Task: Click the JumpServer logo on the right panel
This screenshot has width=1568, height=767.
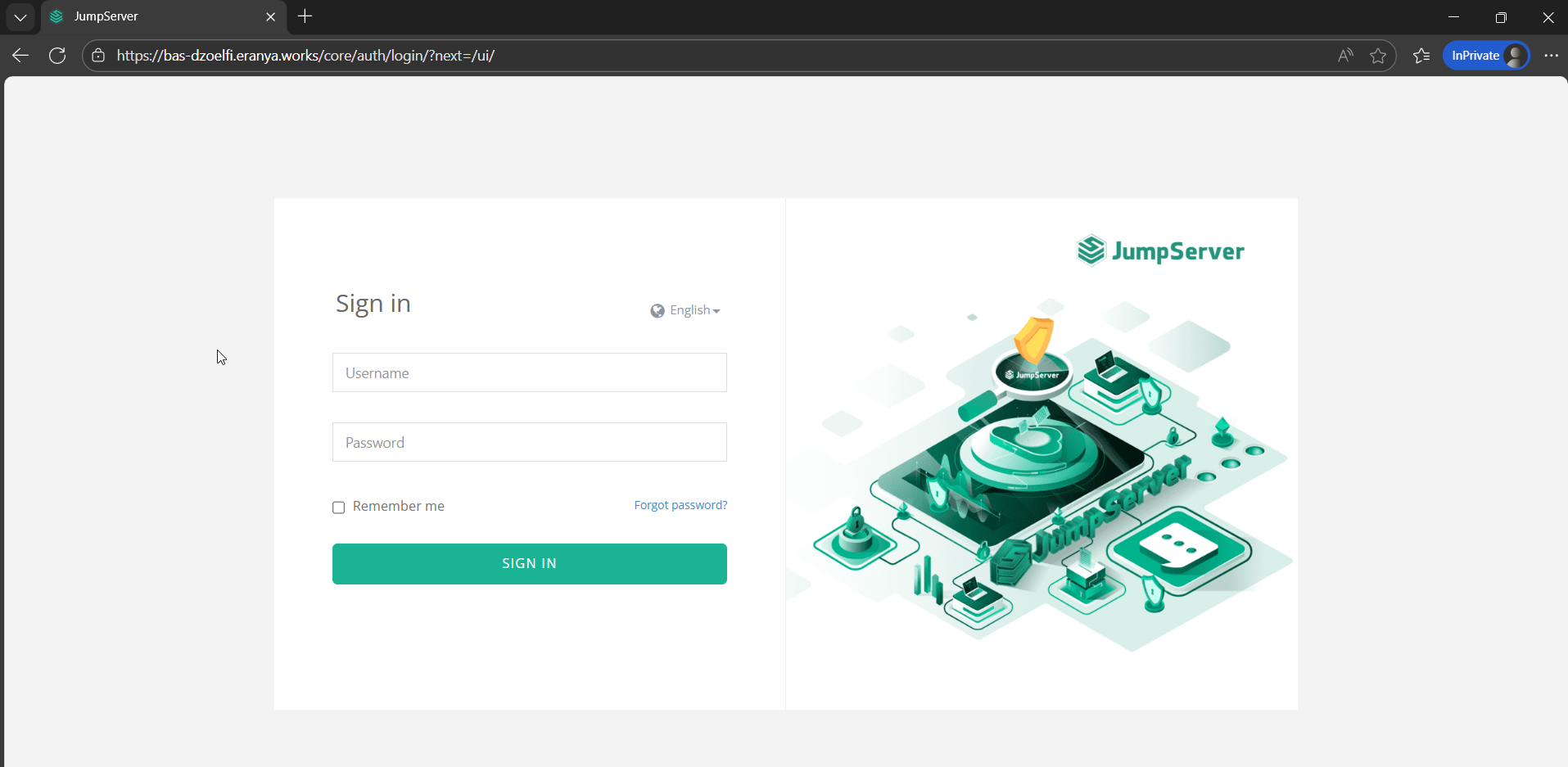Action: pos(1159,250)
